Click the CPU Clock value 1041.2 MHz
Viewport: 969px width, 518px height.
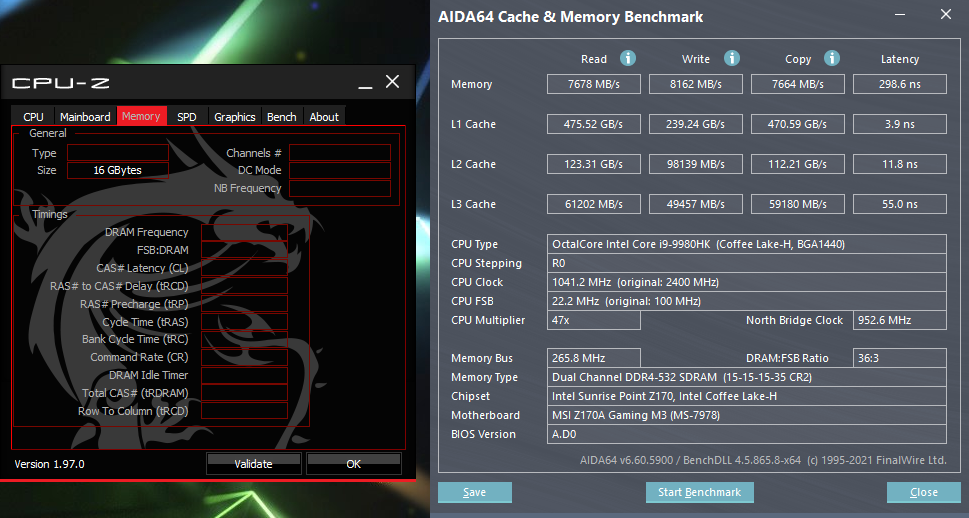click(747, 282)
